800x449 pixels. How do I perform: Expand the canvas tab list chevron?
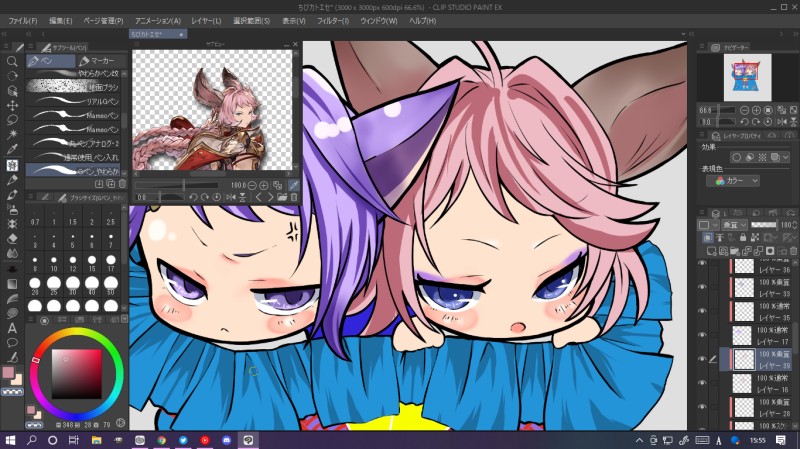coord(683,34)
